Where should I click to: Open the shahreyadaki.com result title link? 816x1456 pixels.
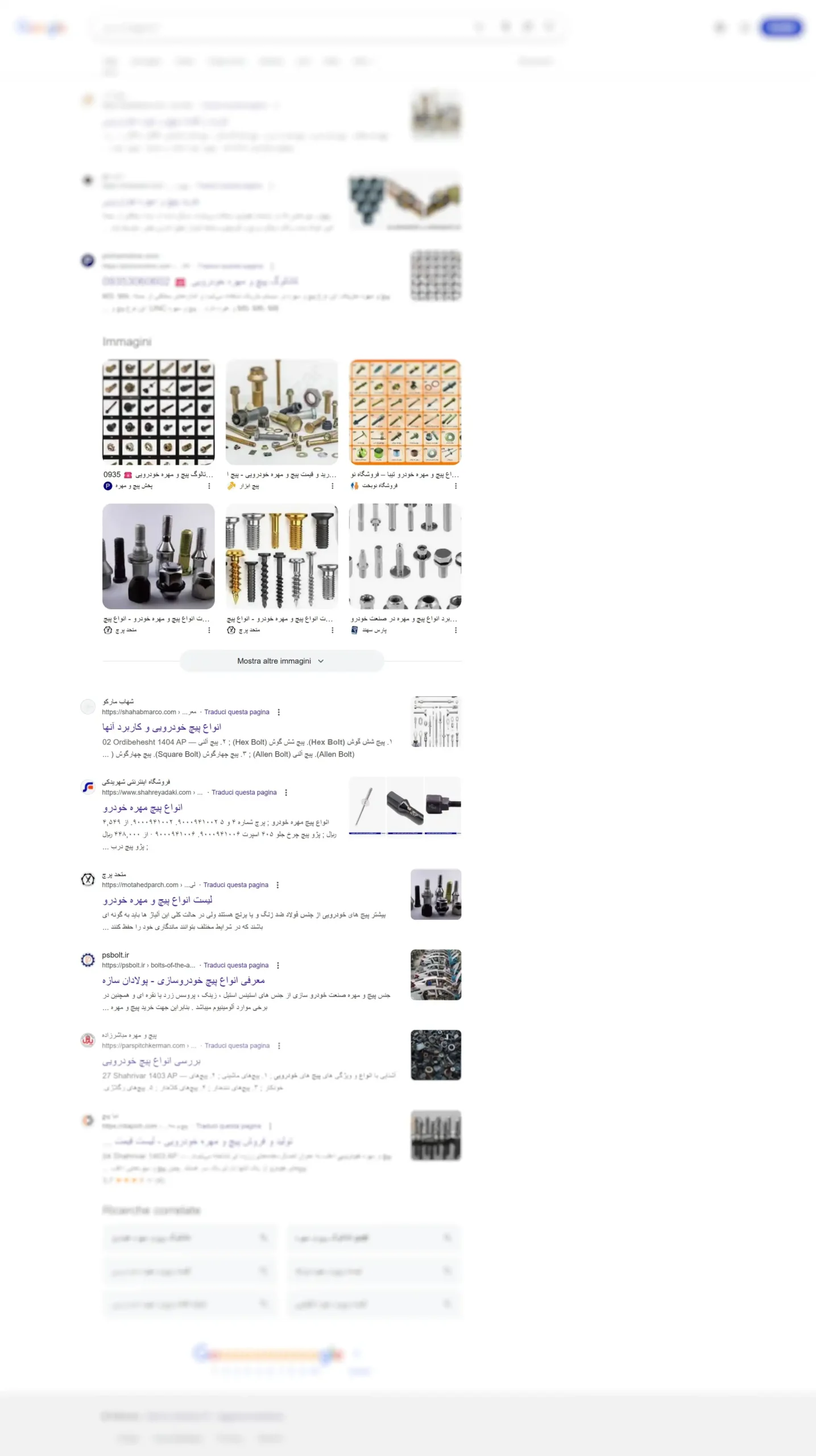(x=143, y=807)
